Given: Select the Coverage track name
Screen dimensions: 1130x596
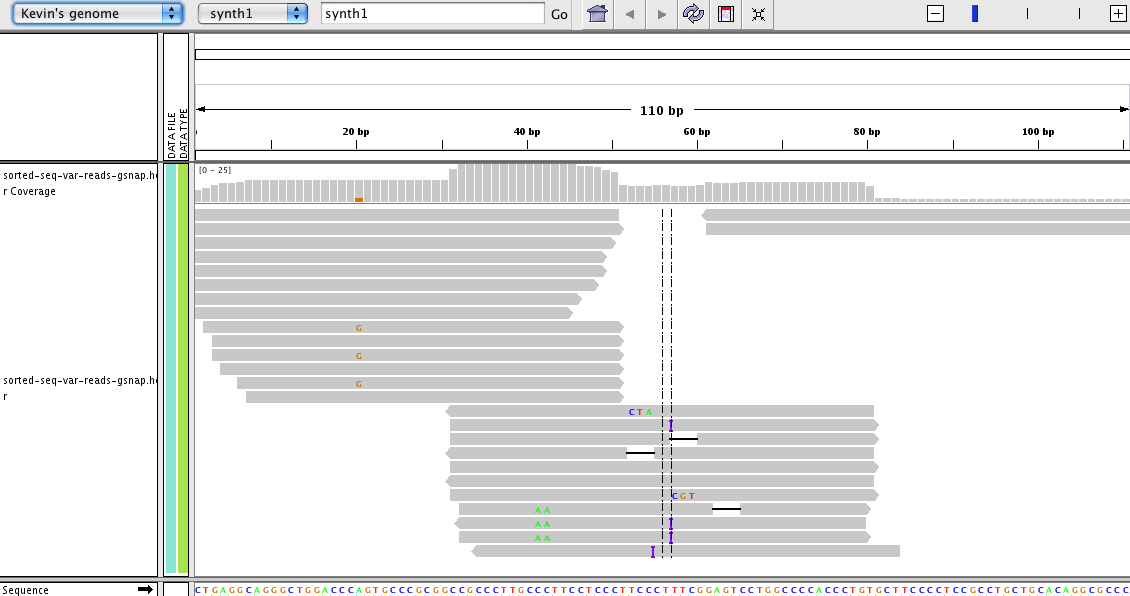Looking at the screenshot, I should coord(30,191).
